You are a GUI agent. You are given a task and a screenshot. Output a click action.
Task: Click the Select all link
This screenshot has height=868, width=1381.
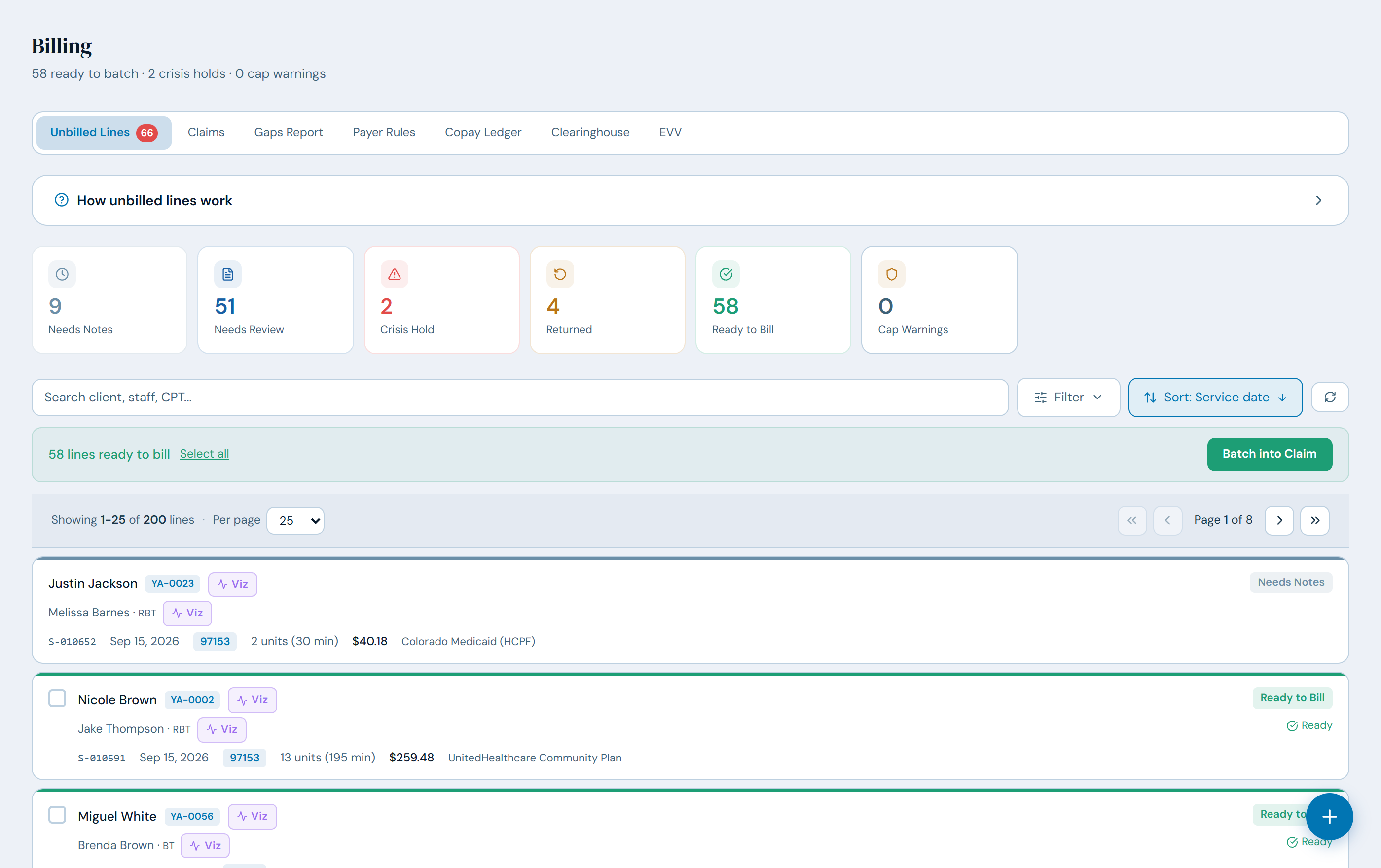click(x=204, y=454)
